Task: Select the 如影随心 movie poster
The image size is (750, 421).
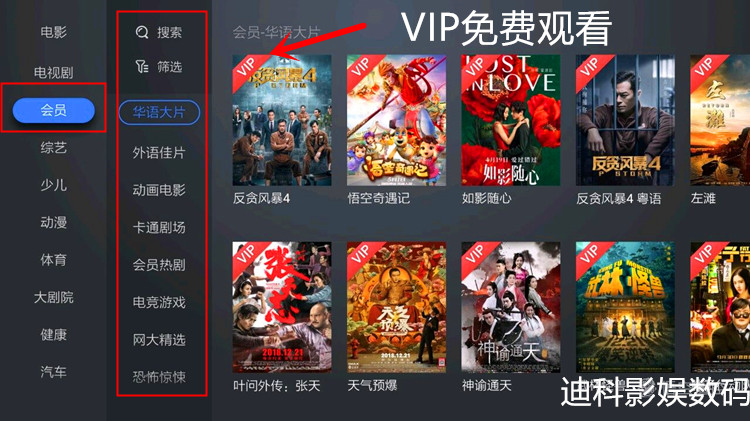Action: [x=511, y=120]
